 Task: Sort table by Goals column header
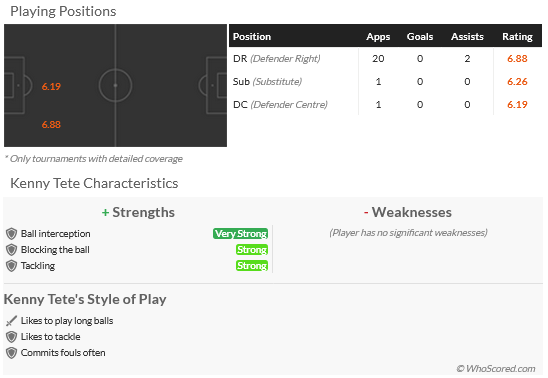[420, 37]
